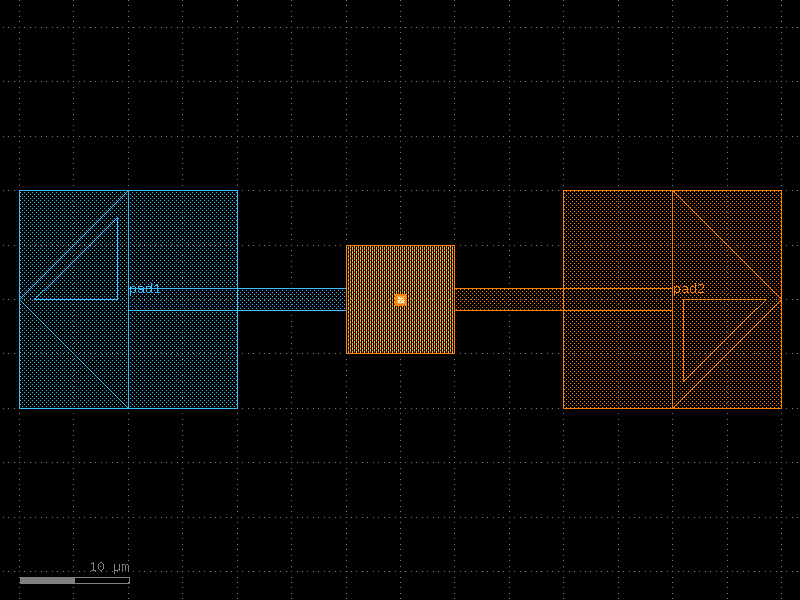Click the 10 µm scale label

tap(109, 567)
